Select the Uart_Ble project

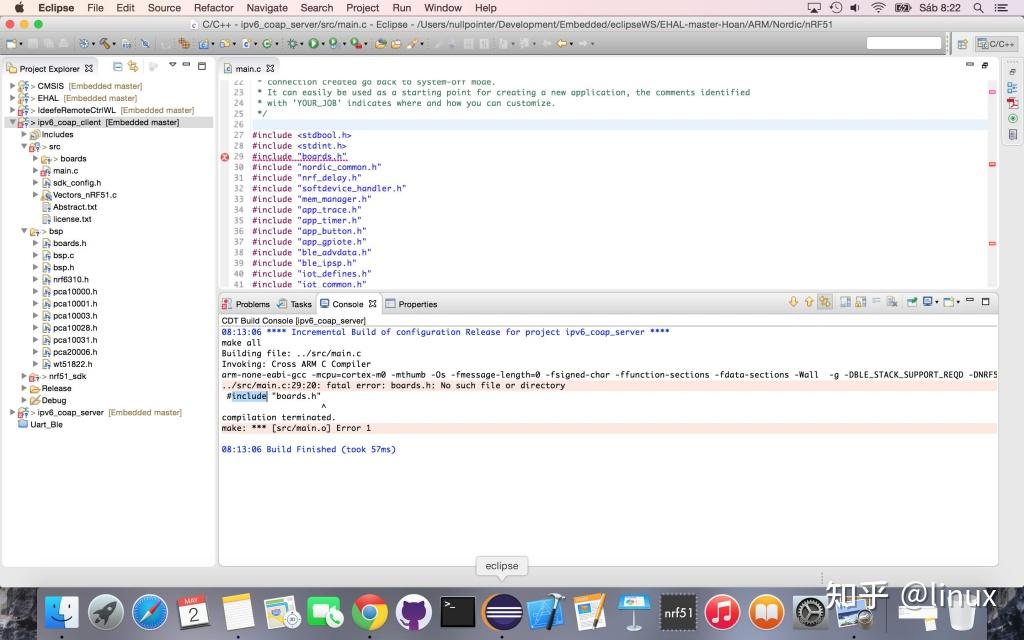click(x=46, y=424)
